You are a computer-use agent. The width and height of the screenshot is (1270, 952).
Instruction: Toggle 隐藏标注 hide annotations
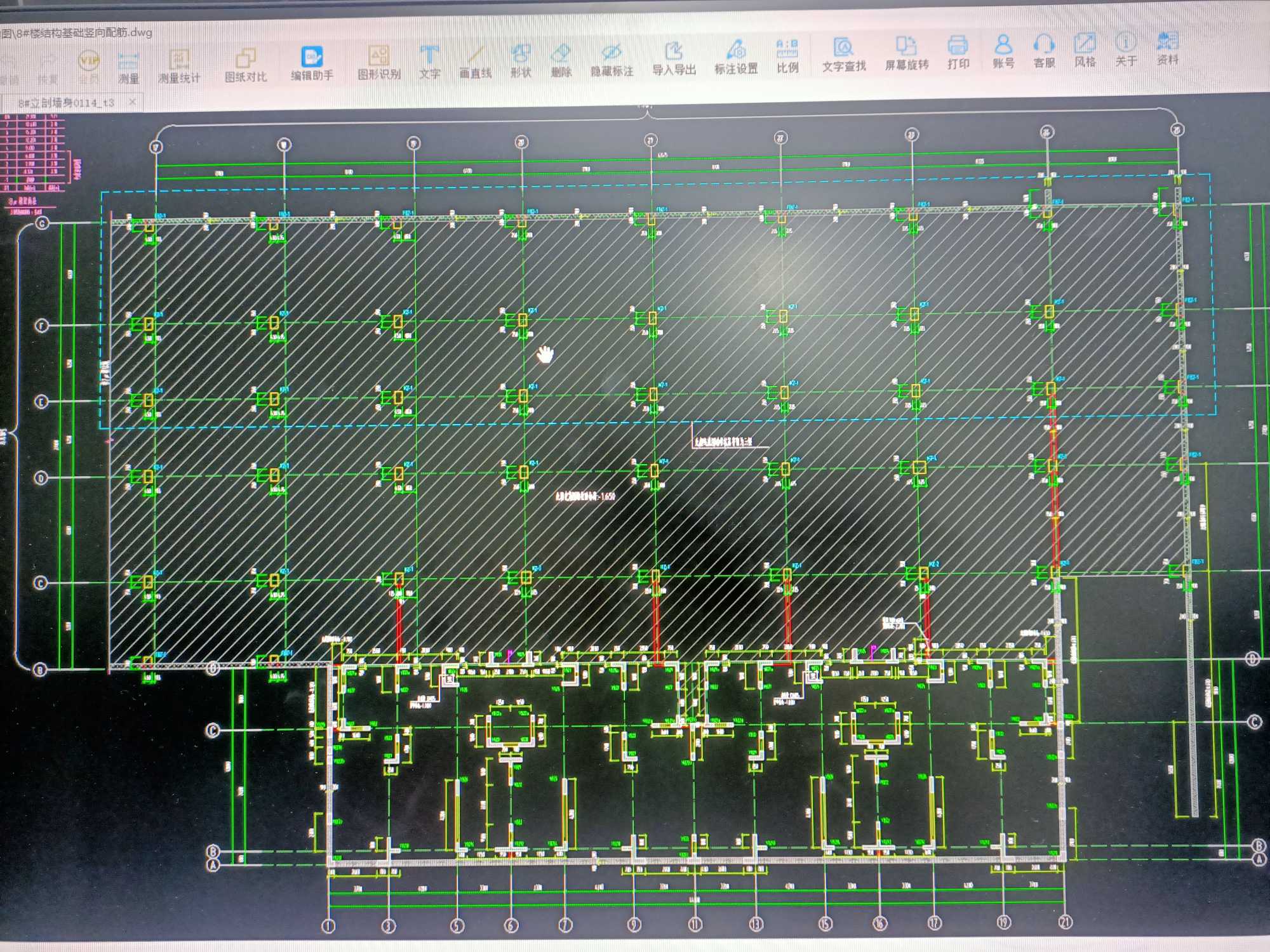pos(612,60)
